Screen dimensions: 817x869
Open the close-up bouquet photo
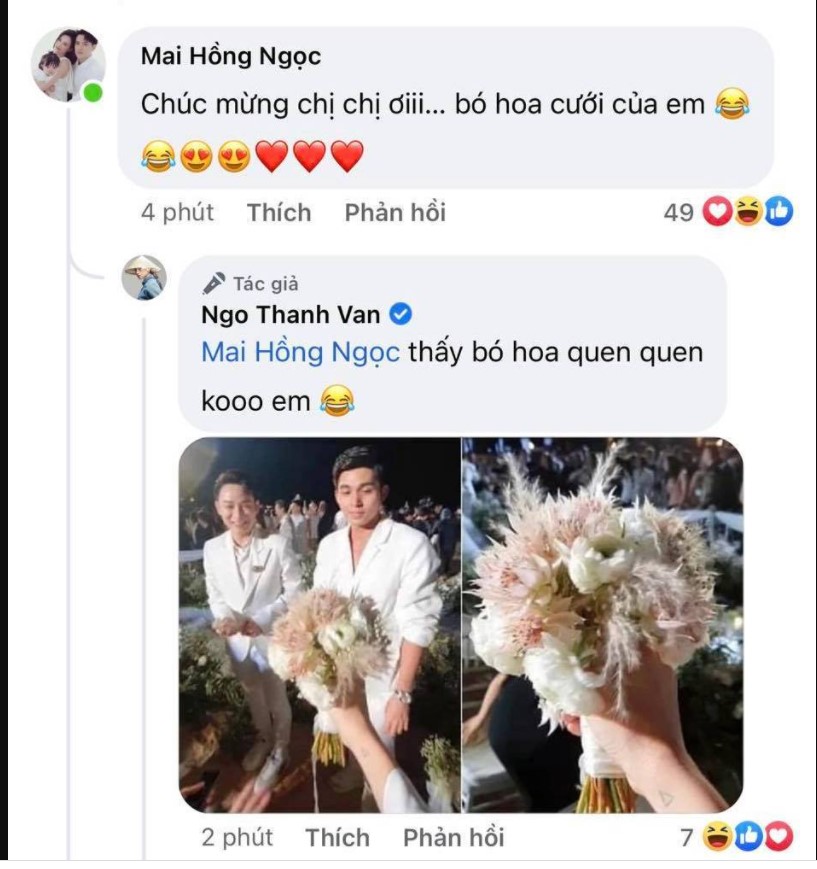[x=603, y=624]
